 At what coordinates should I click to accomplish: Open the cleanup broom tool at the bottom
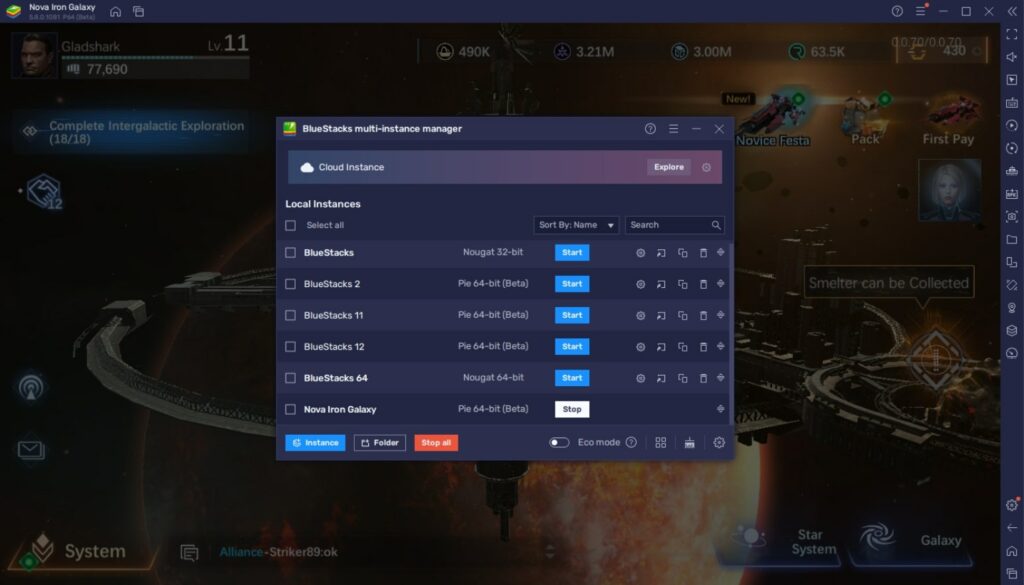689,442
